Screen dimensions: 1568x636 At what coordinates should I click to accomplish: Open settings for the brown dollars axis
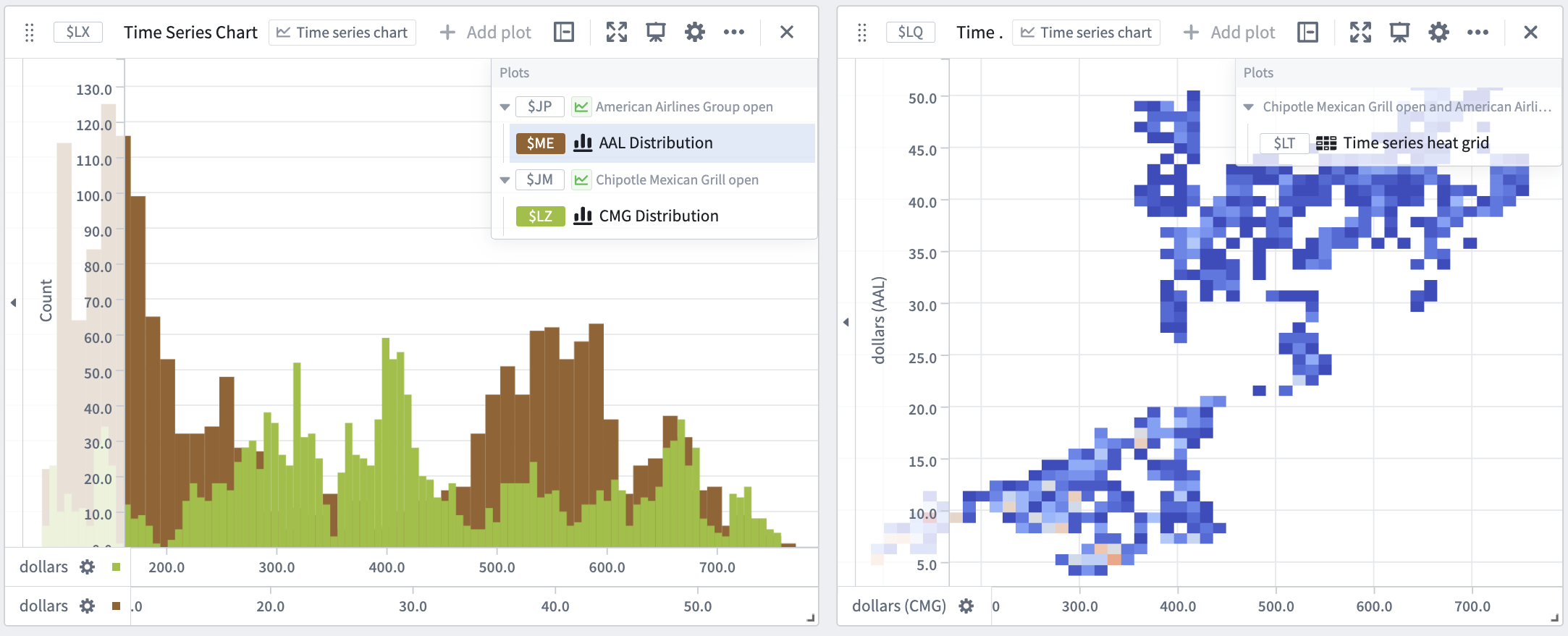88,606
